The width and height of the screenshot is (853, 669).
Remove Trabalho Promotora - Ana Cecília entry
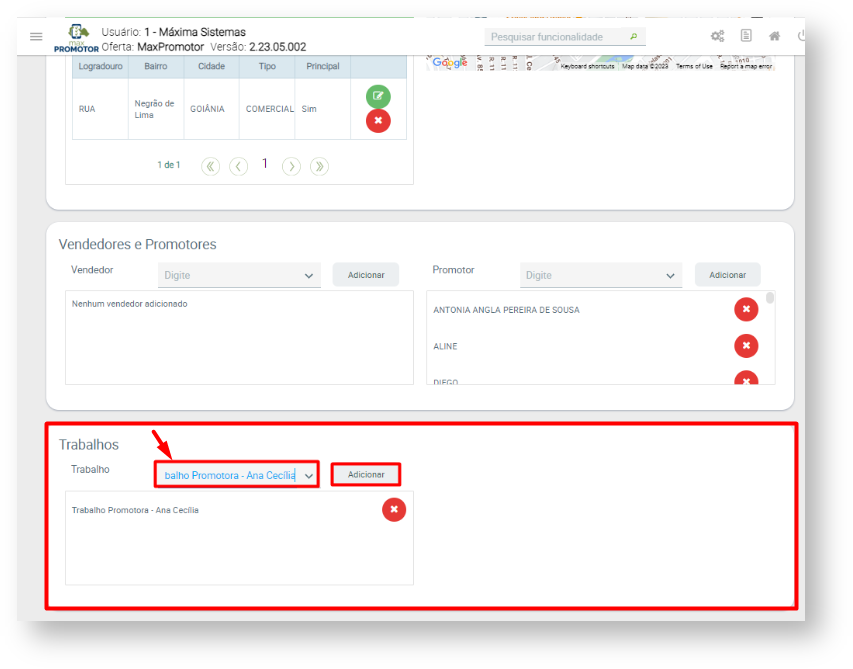(x=394, y=510)
